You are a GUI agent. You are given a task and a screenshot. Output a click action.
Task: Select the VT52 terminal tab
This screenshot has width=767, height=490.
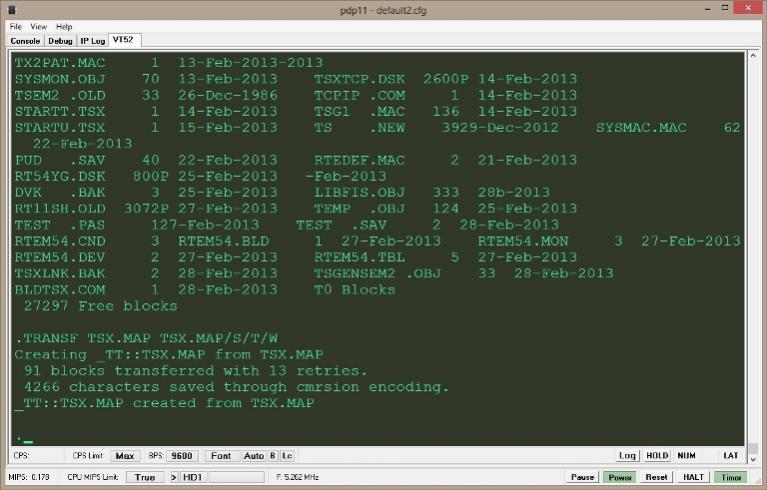pos(126,41)
